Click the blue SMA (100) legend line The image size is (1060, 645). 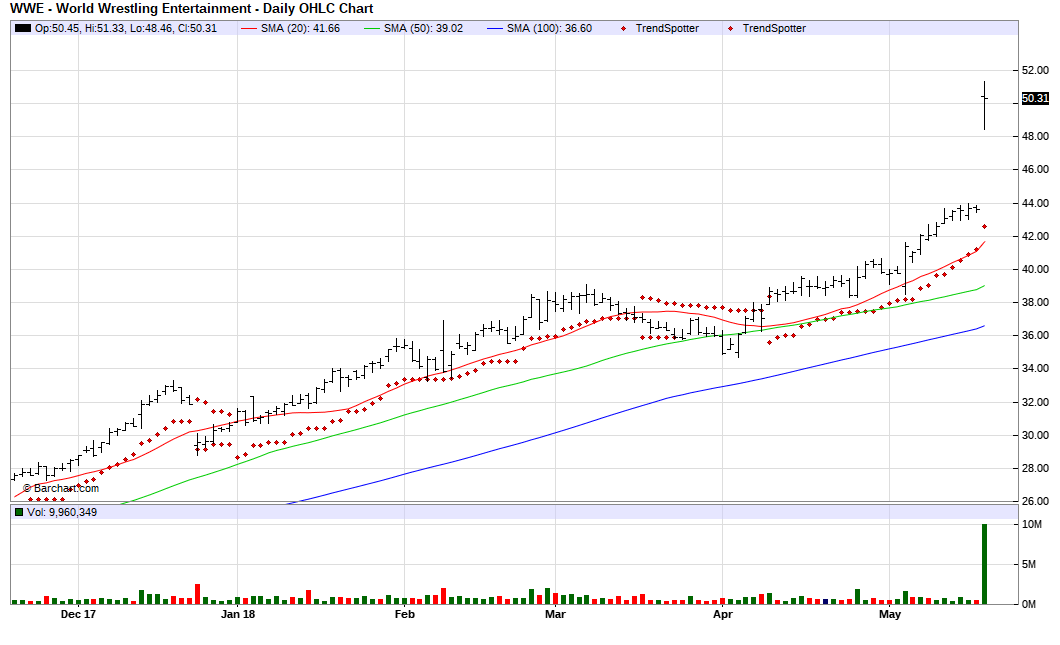(x=496, y=28)
